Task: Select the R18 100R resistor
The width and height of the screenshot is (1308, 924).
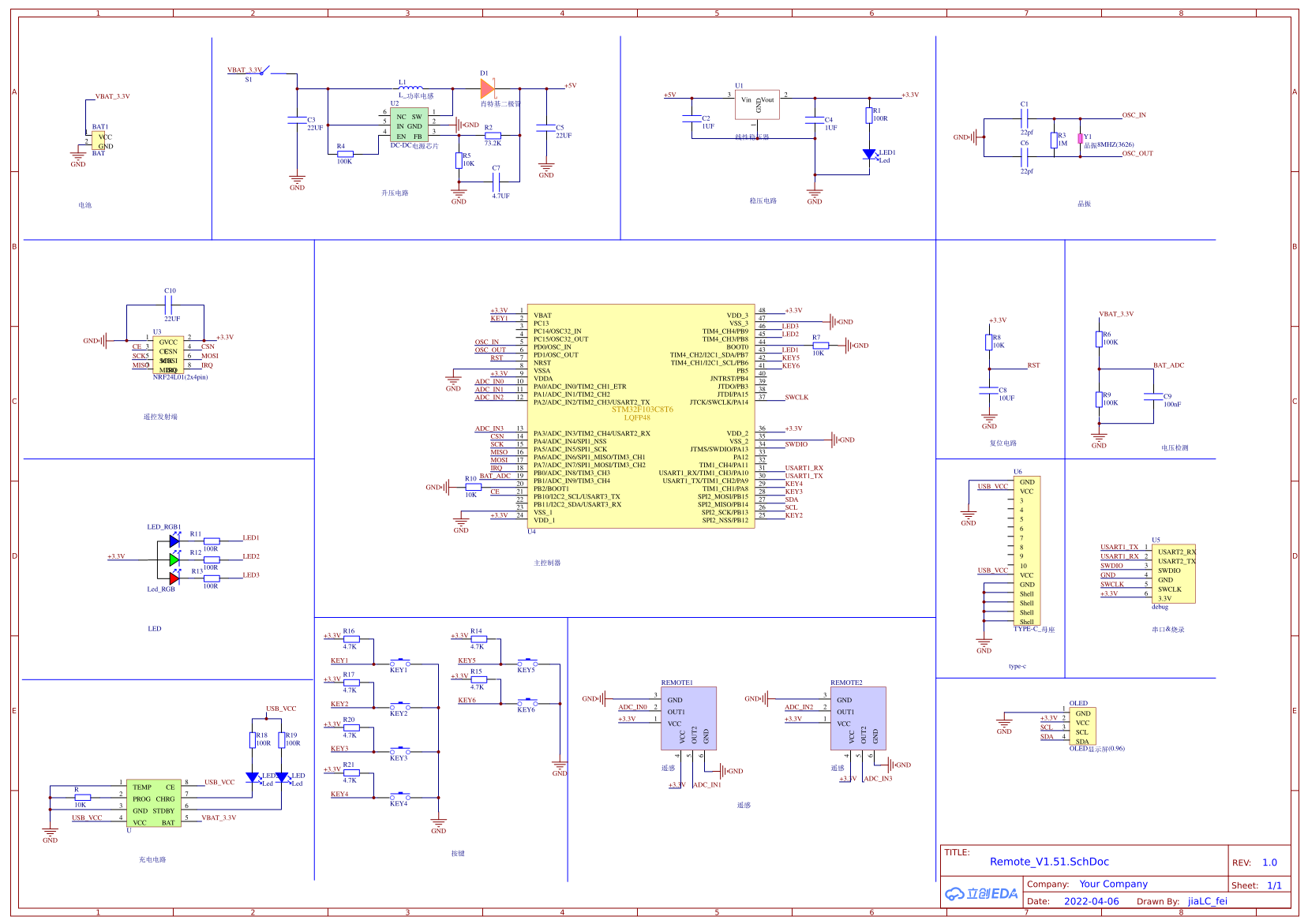Action: [x=253, y=739]
